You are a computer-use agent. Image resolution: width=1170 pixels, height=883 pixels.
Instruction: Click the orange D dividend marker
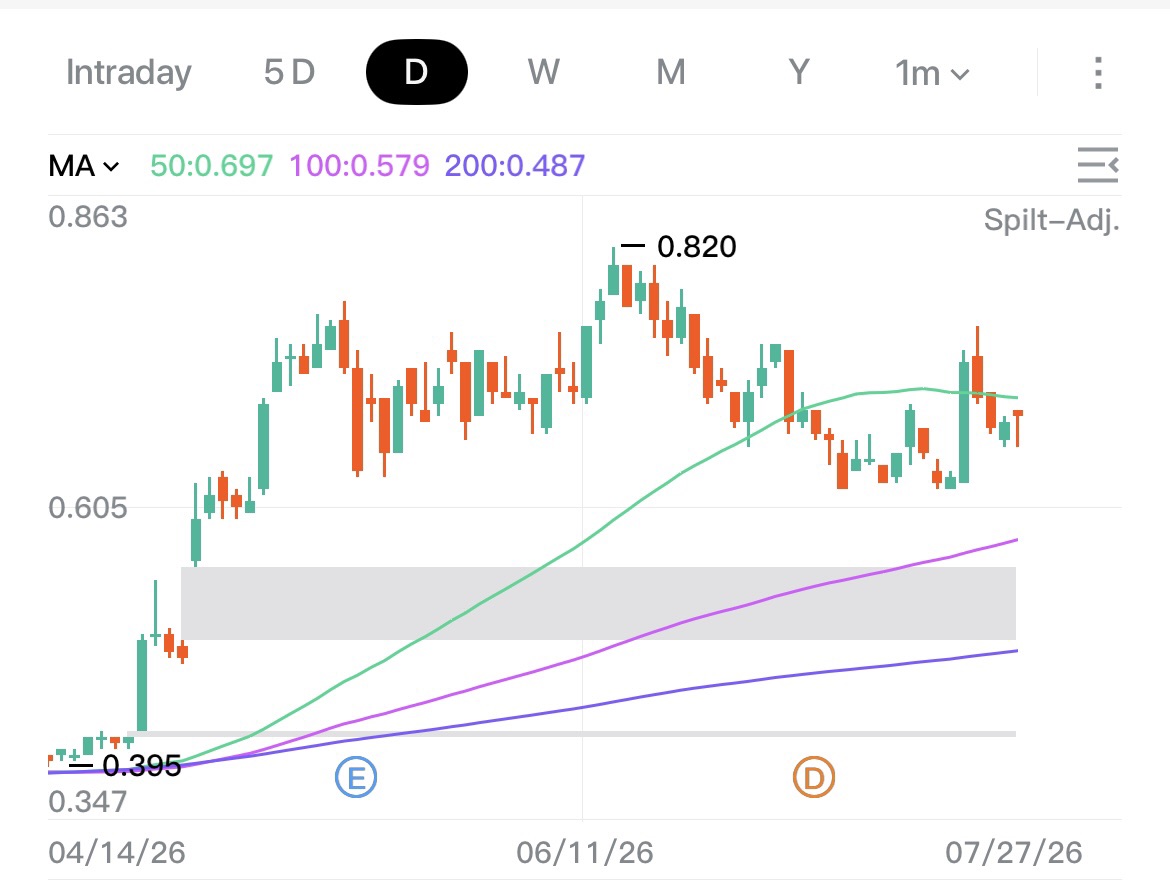pos(813,777)
